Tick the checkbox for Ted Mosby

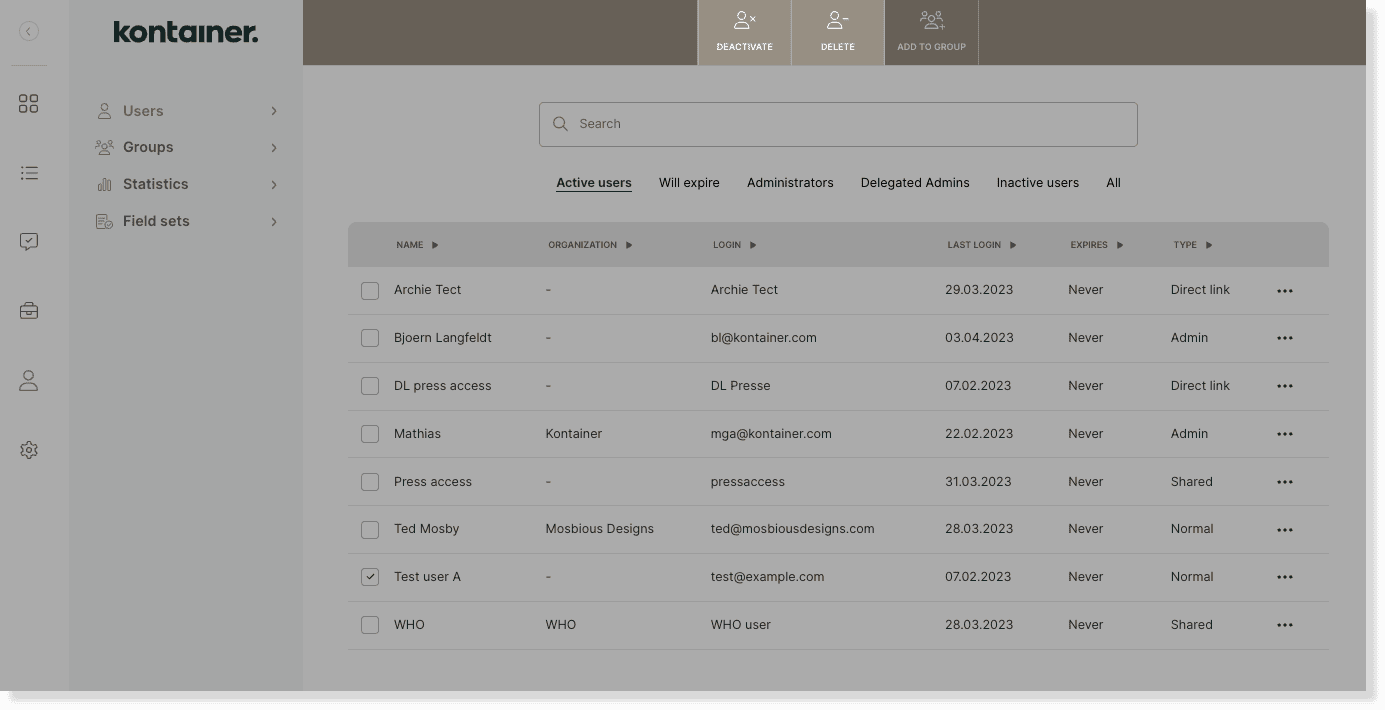point(370,529)
